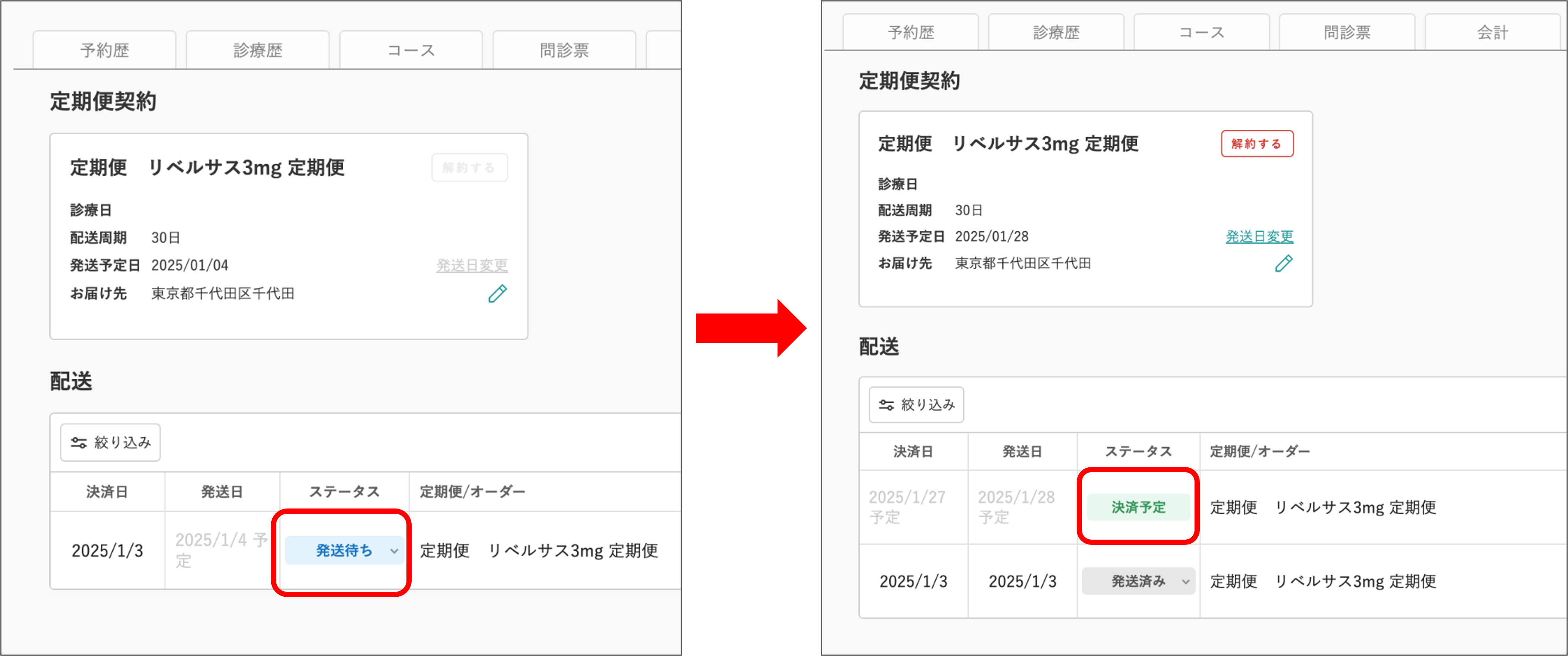Click greyed 発送日変更 link in left panel

(472, 266)
